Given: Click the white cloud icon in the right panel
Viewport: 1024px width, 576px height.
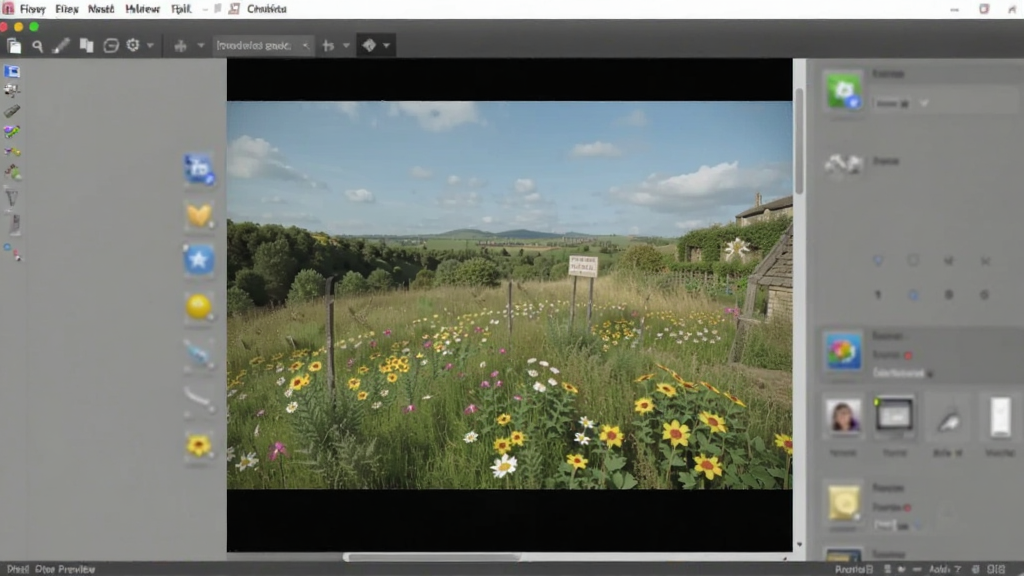Looking at the screenshot, I should (x=843, y=163).
